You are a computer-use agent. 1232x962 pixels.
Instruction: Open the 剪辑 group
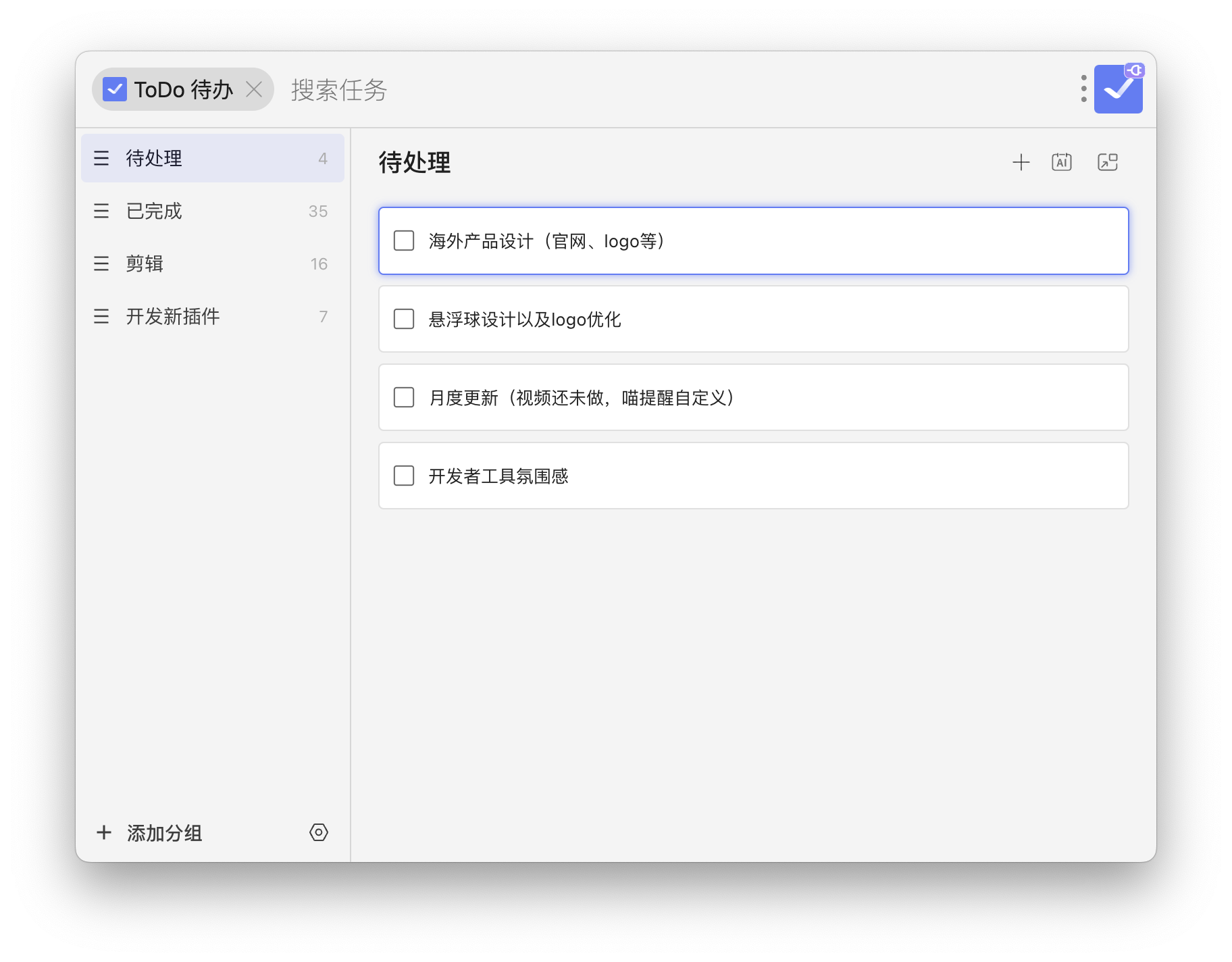pos(213,263)
